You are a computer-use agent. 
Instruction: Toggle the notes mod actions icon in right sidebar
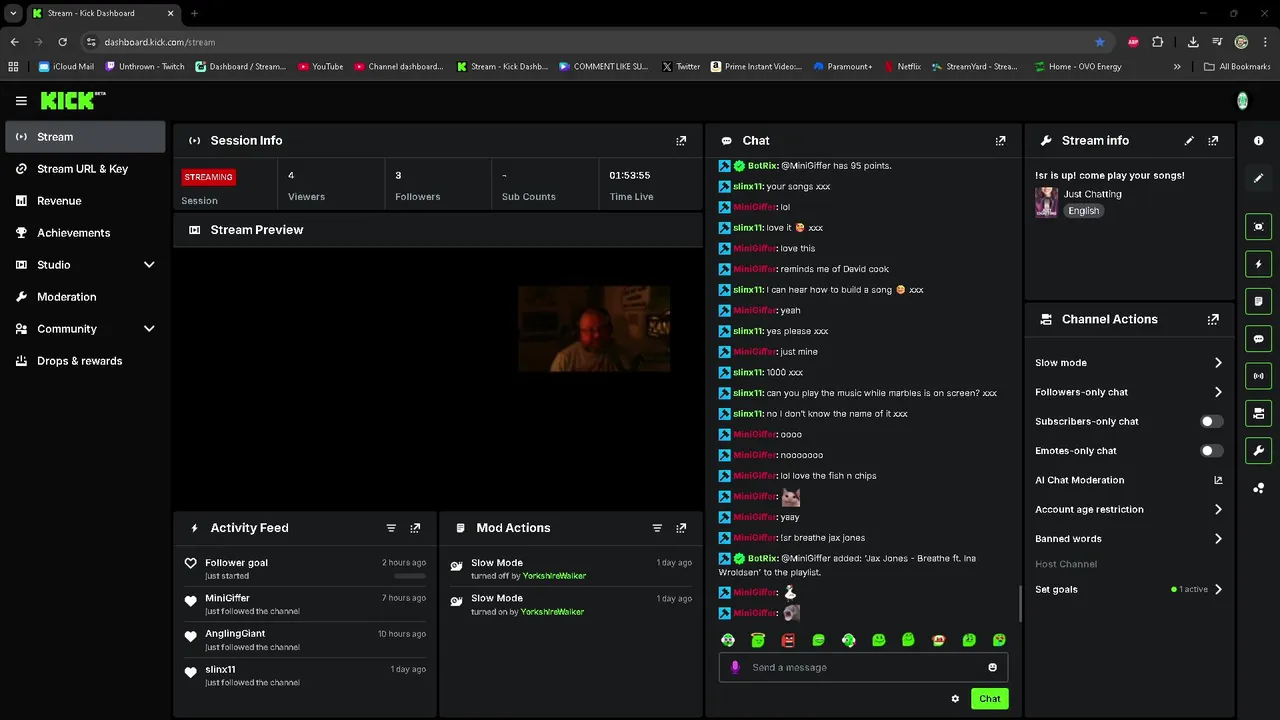[1258, 301]
